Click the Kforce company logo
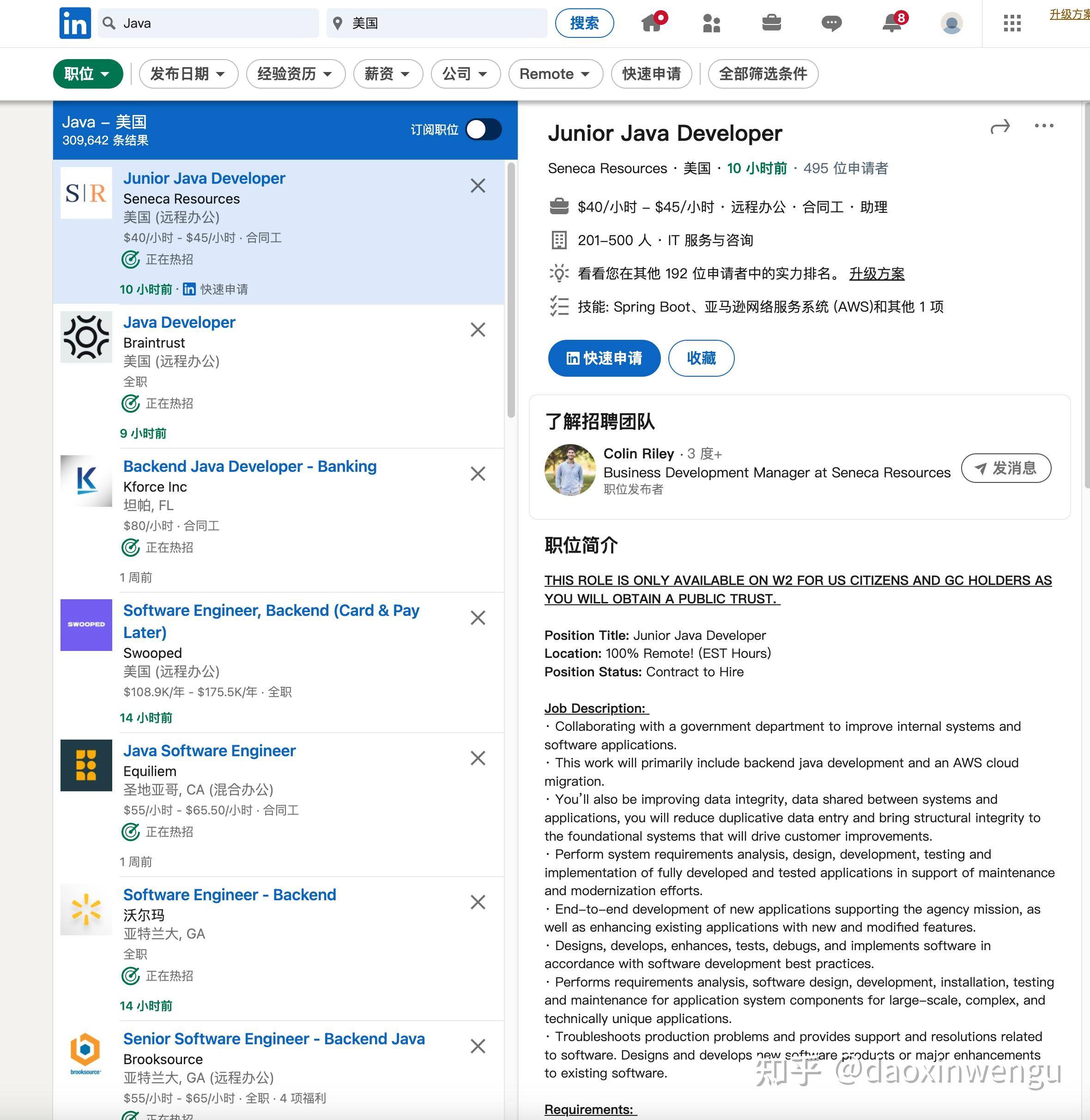 [x=86, y=481]
